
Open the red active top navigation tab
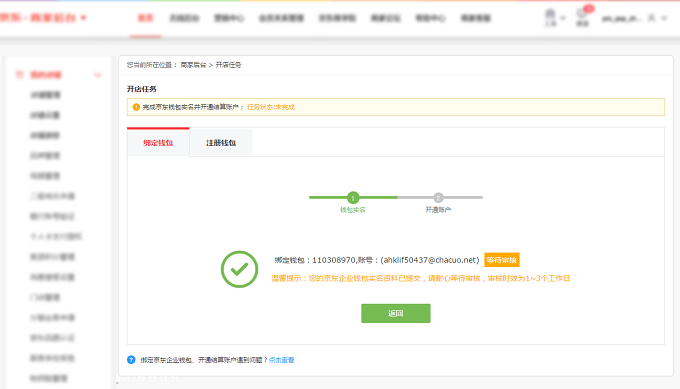coord(146,18)
